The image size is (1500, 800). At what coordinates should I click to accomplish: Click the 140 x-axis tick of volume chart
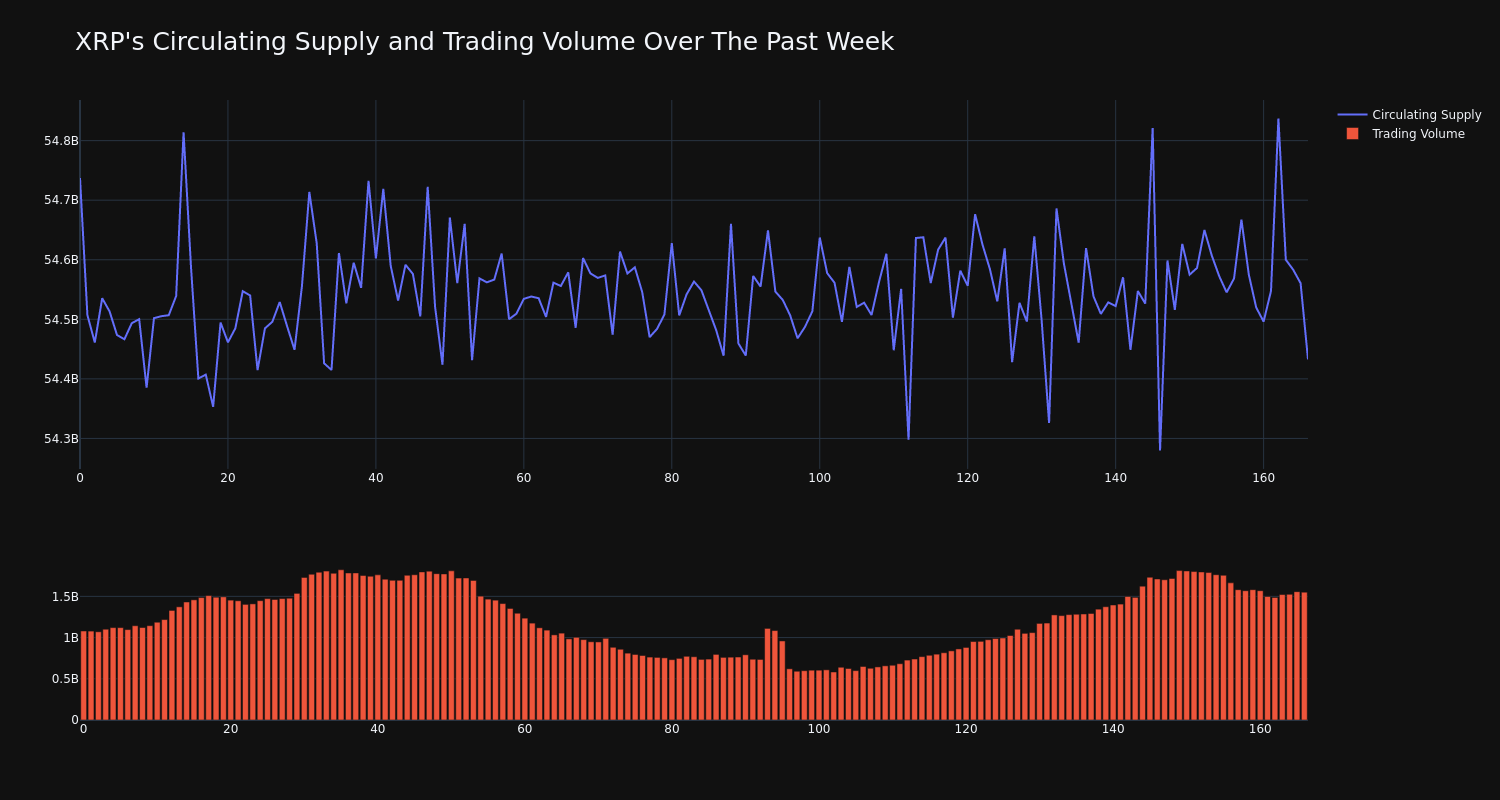1113,729
